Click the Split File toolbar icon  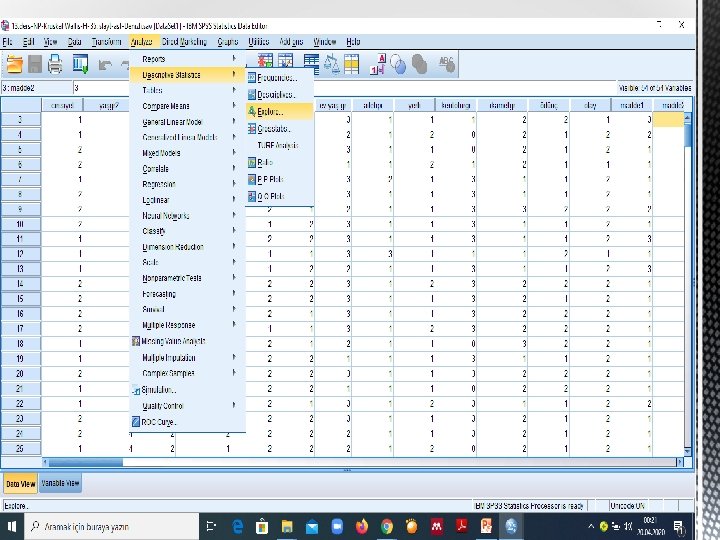click(x=311, y=64)
